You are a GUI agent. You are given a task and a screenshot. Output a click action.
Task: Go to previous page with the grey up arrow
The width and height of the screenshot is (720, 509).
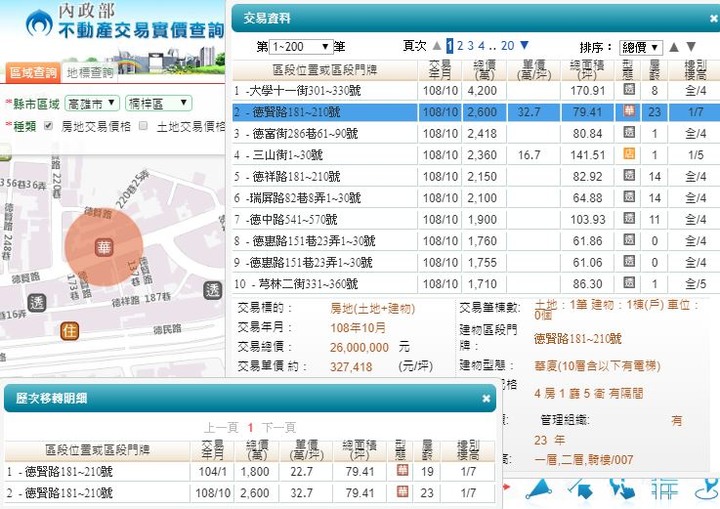pos(437,46)
